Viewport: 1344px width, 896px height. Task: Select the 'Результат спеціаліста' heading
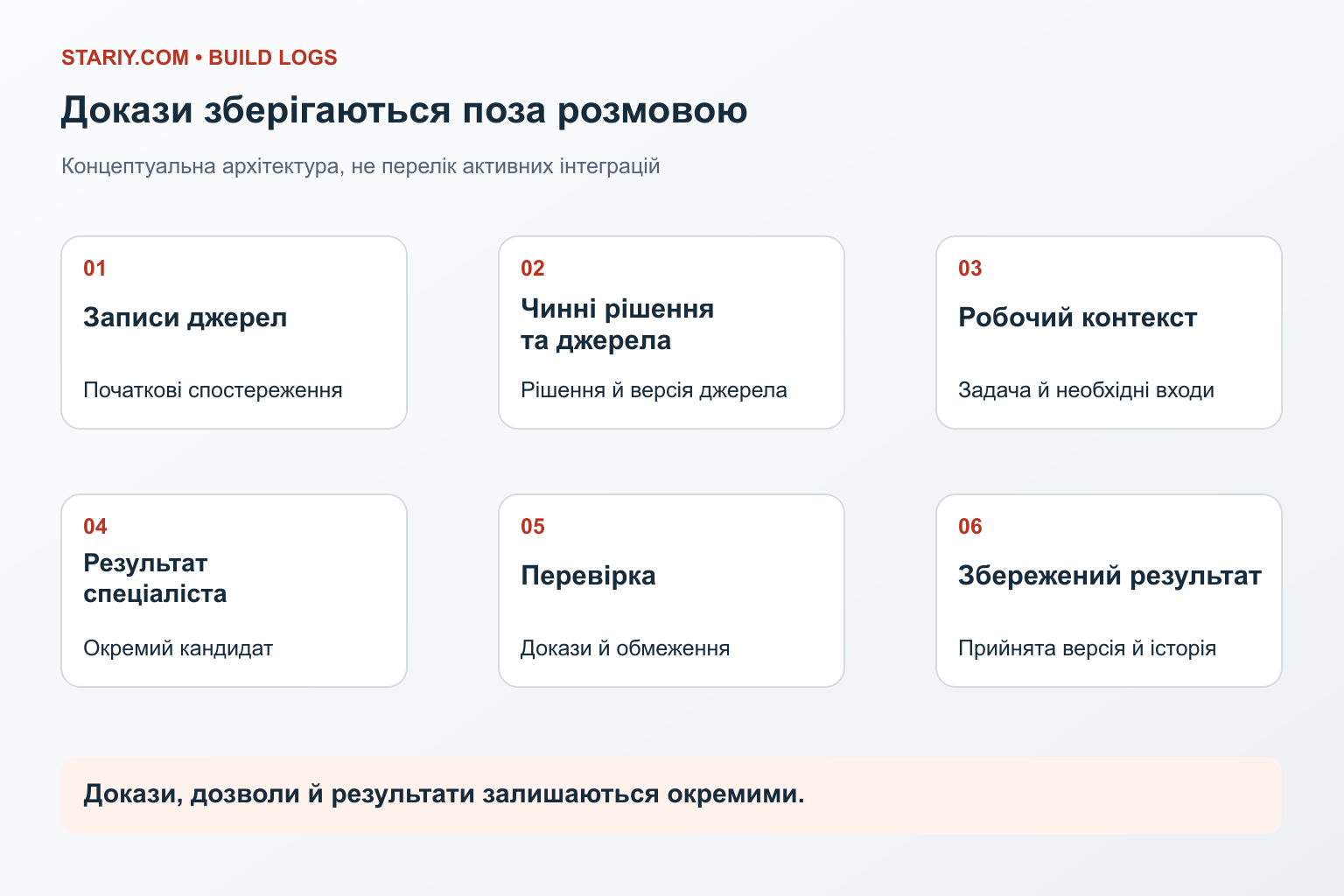[x=155, y=578]
